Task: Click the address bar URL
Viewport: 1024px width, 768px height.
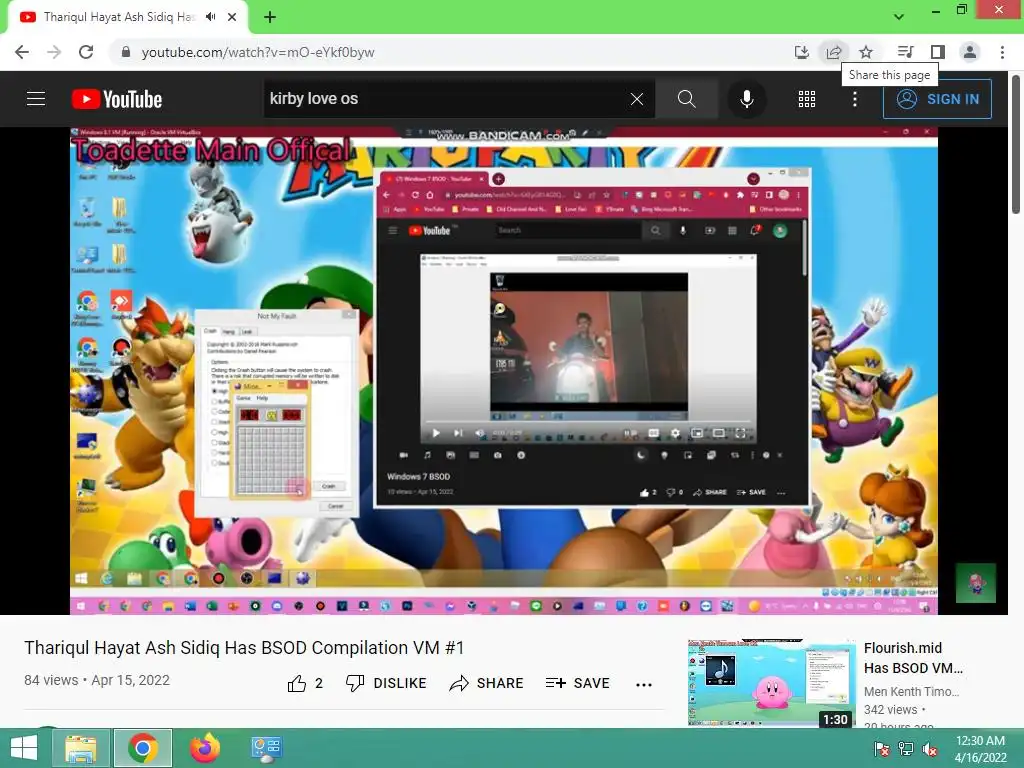Action: [258, 52]
